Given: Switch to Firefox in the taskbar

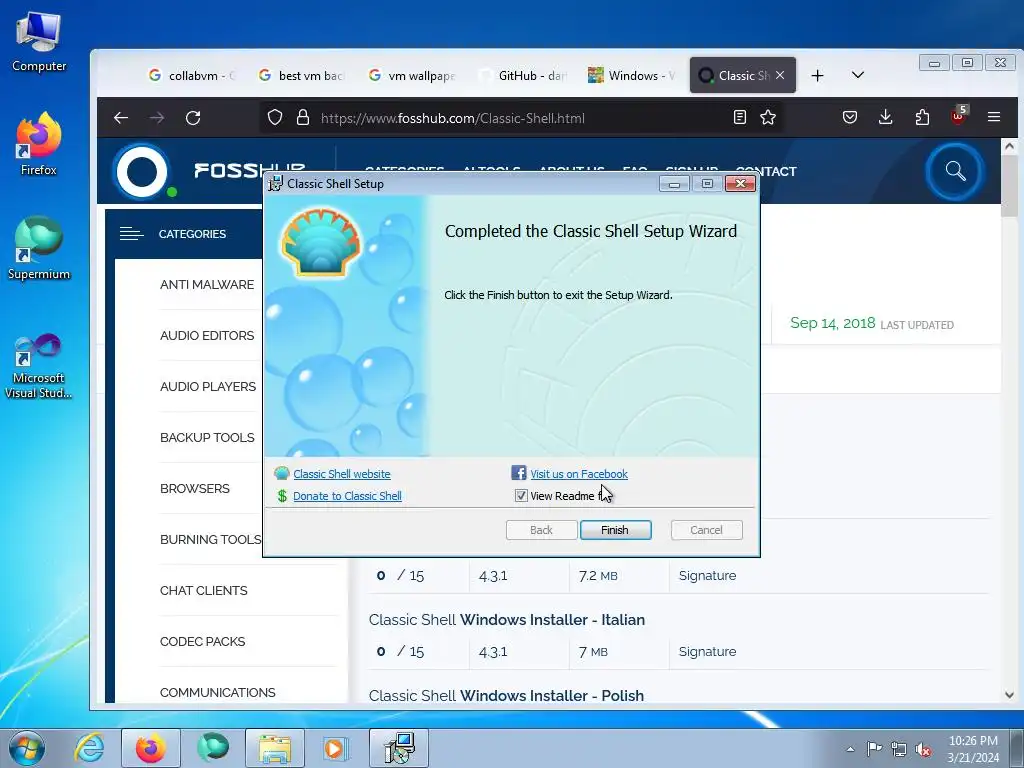Looking at the screenshot, I should [x=150, y=748].
